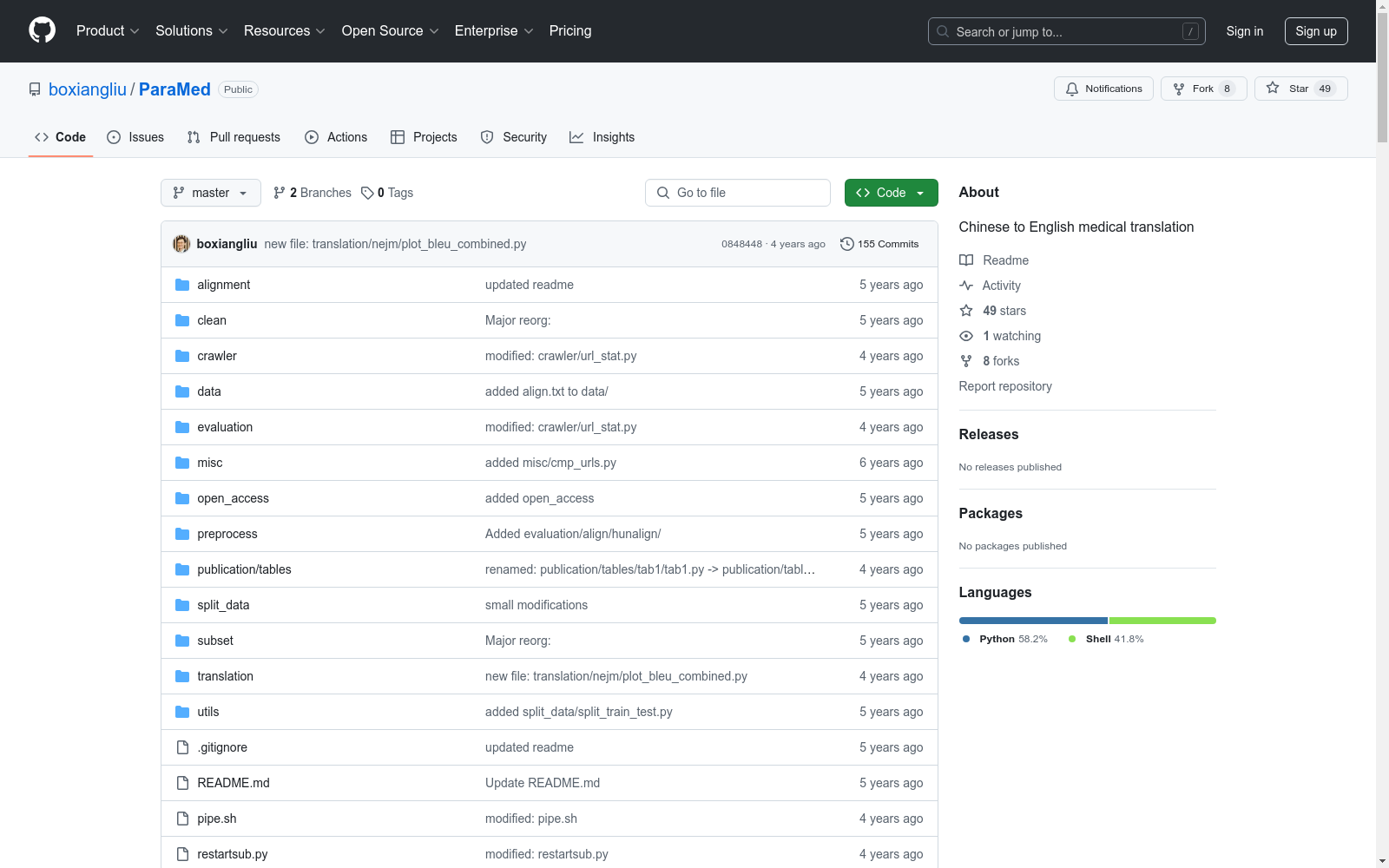The width and height of the screenshot is (1389, 868).
Task: Click the magnifier icon in the search bar
Action: [x=943, y=31]
